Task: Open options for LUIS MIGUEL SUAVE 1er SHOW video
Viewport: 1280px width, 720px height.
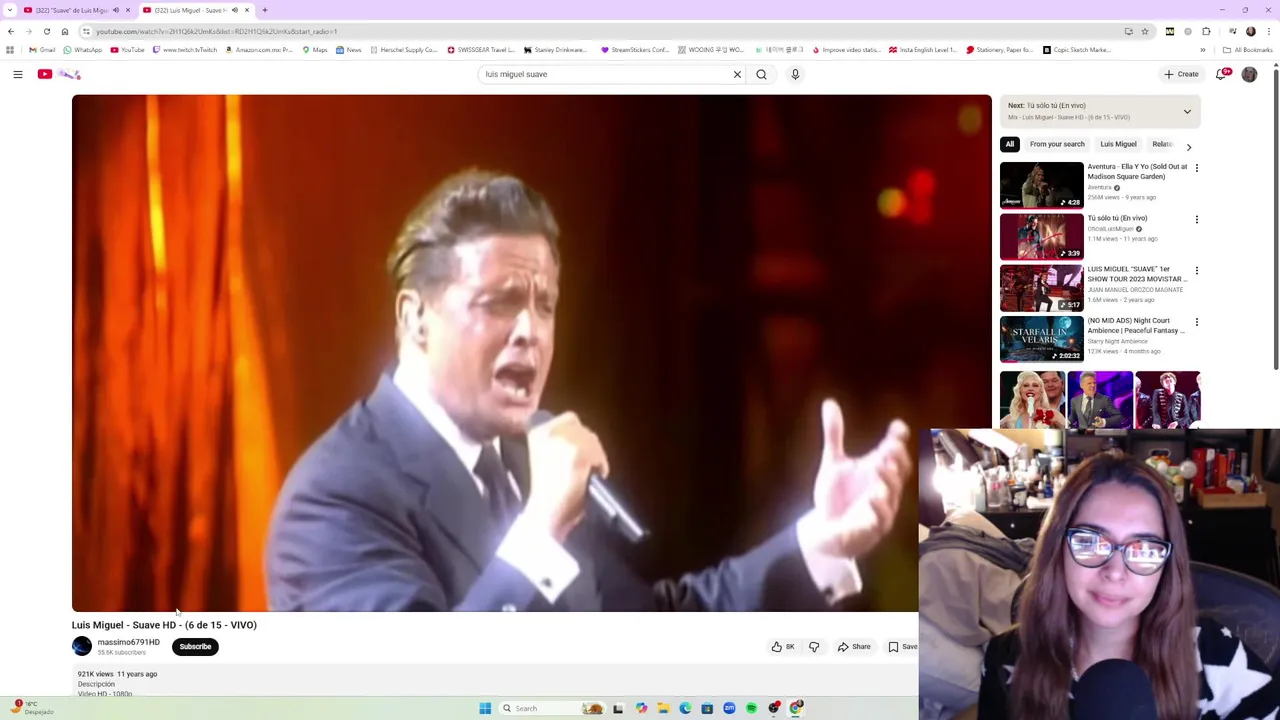Action: click(1197, 271)
